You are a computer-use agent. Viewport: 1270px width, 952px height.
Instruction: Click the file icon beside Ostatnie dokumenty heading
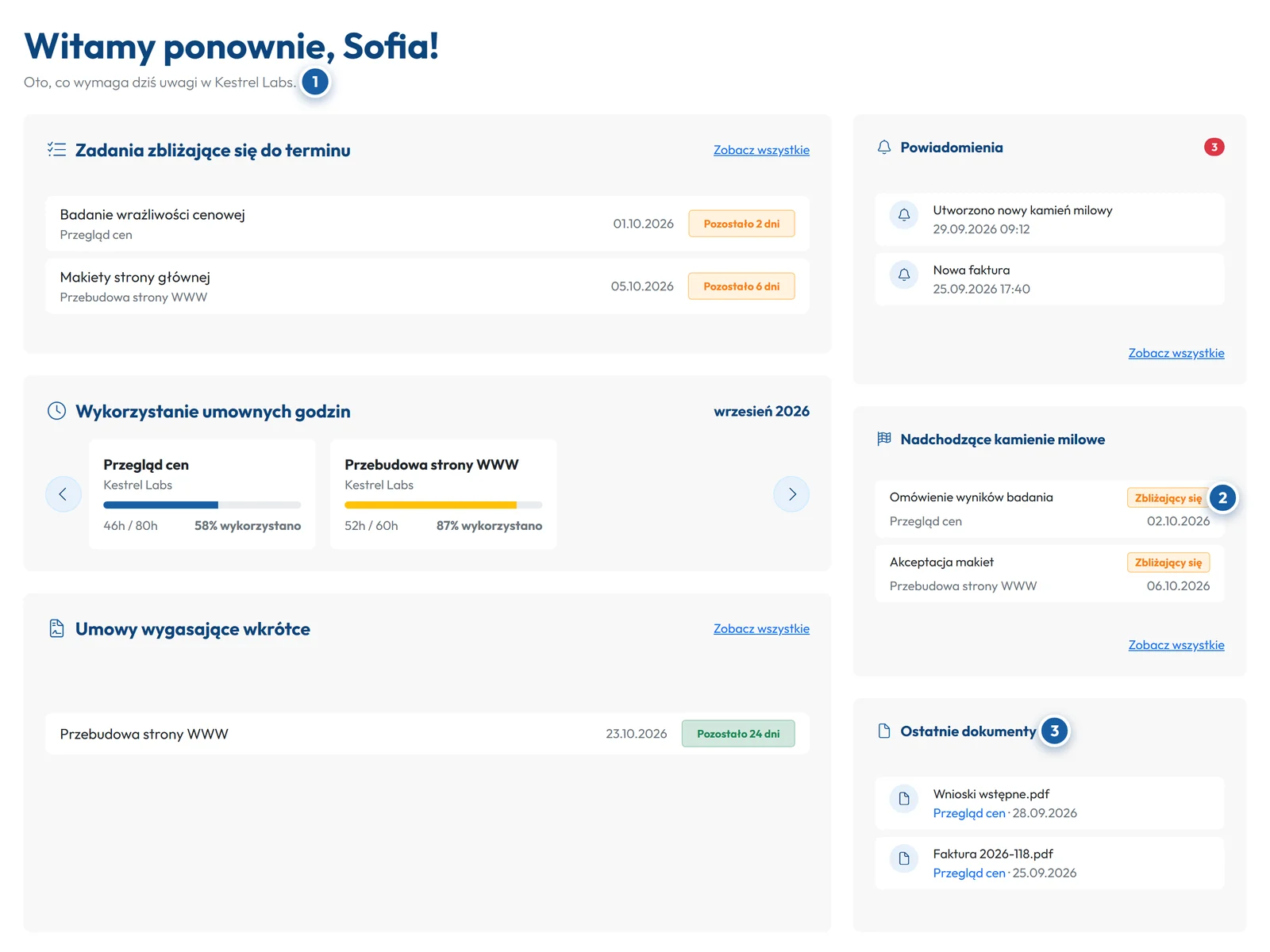point(884,731)
